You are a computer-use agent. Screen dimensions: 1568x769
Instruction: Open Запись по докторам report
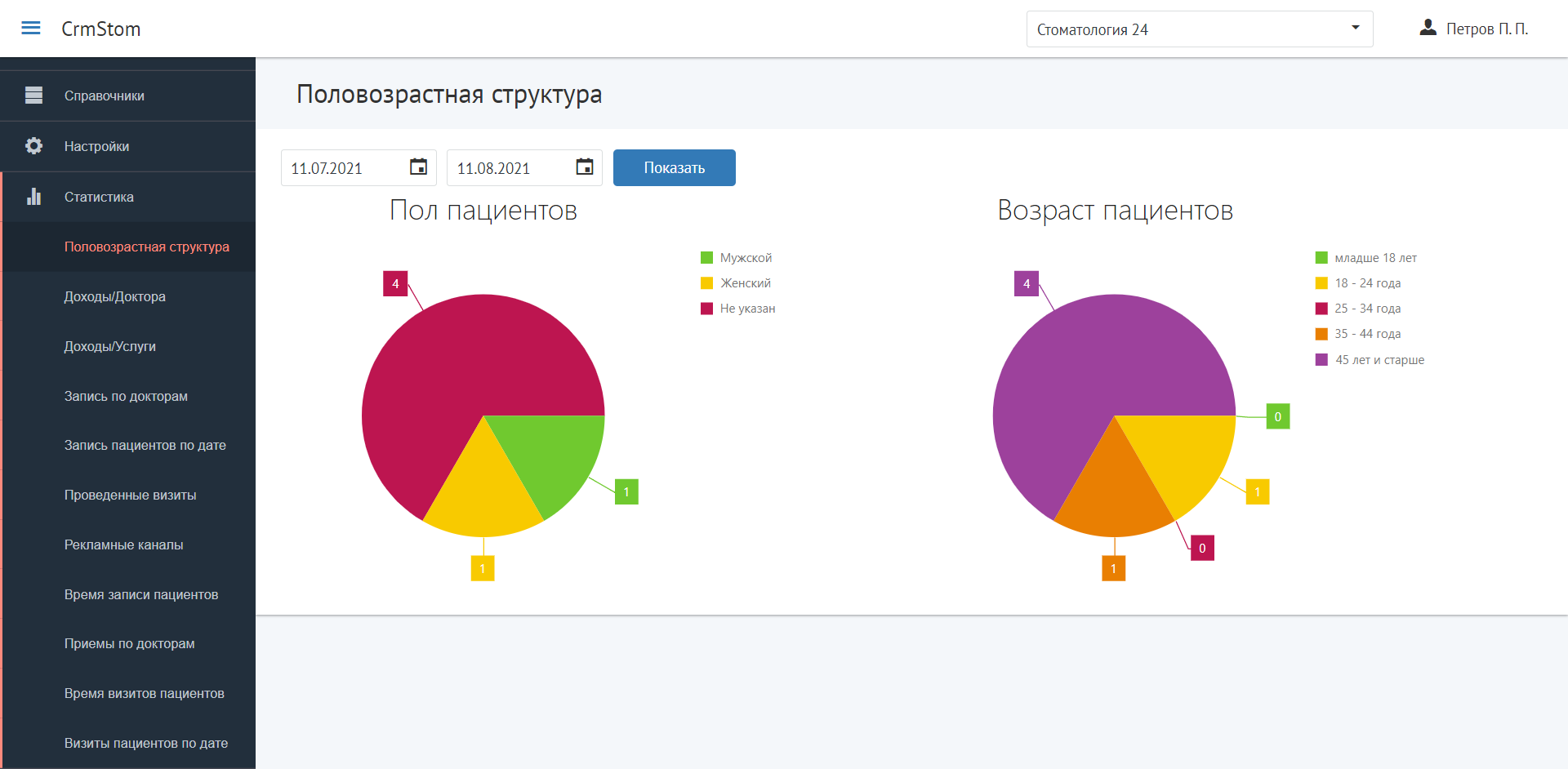(126, 396)
